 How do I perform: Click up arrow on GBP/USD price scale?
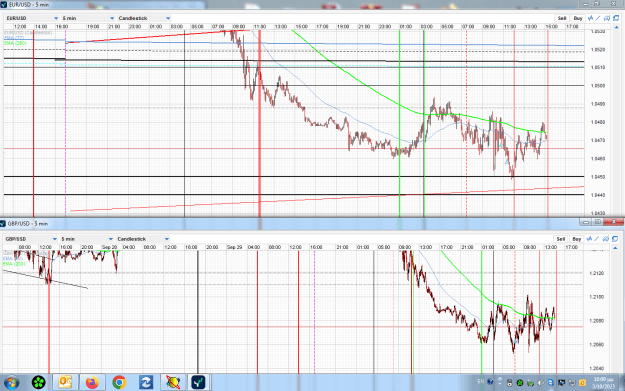coord(615,248)
